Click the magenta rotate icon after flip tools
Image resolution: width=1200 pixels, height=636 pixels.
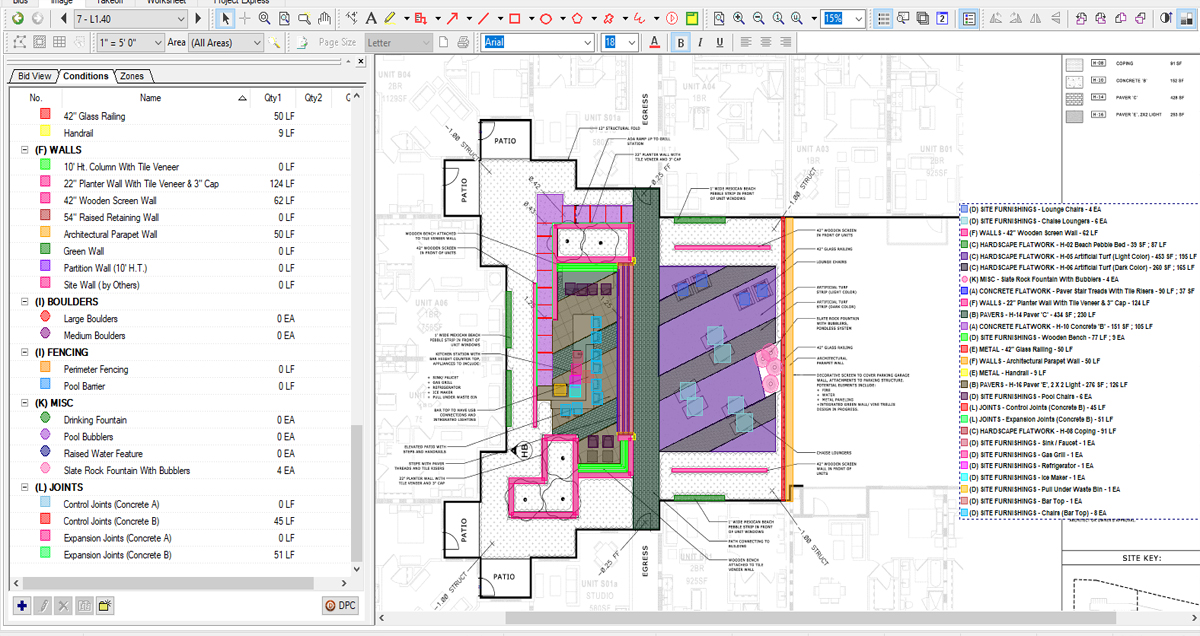[1081, 19]
